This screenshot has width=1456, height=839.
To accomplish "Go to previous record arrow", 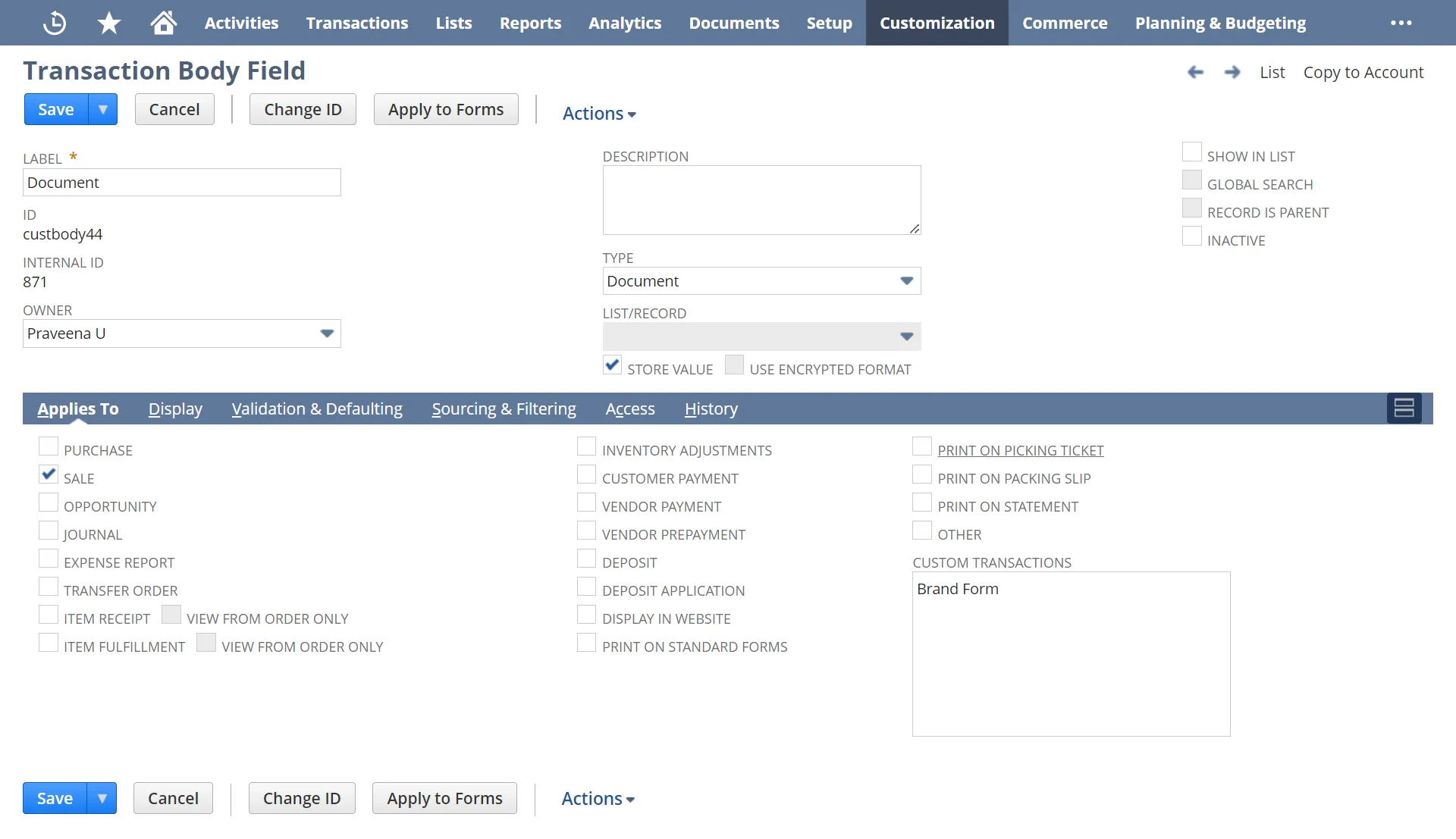I will [1195, 72].
